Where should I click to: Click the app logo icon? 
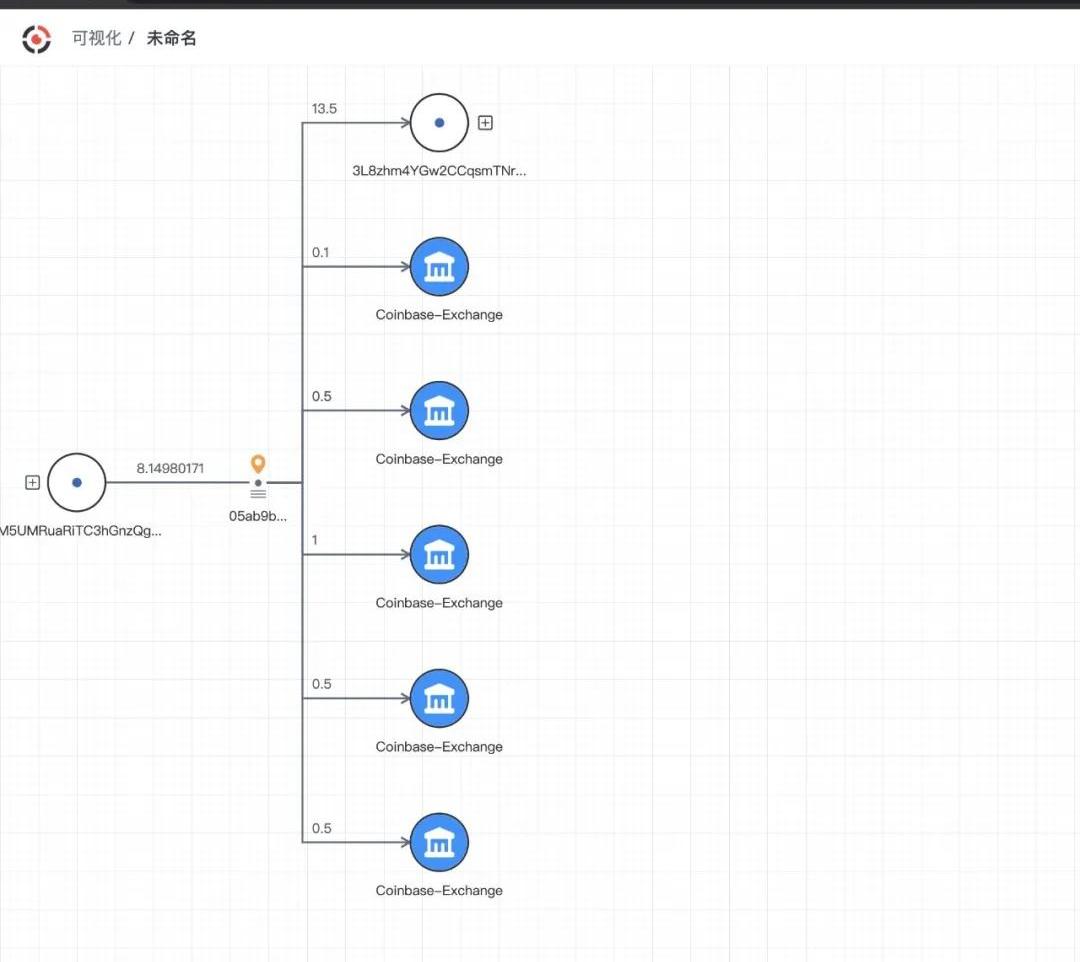click(x=36, y=39)
